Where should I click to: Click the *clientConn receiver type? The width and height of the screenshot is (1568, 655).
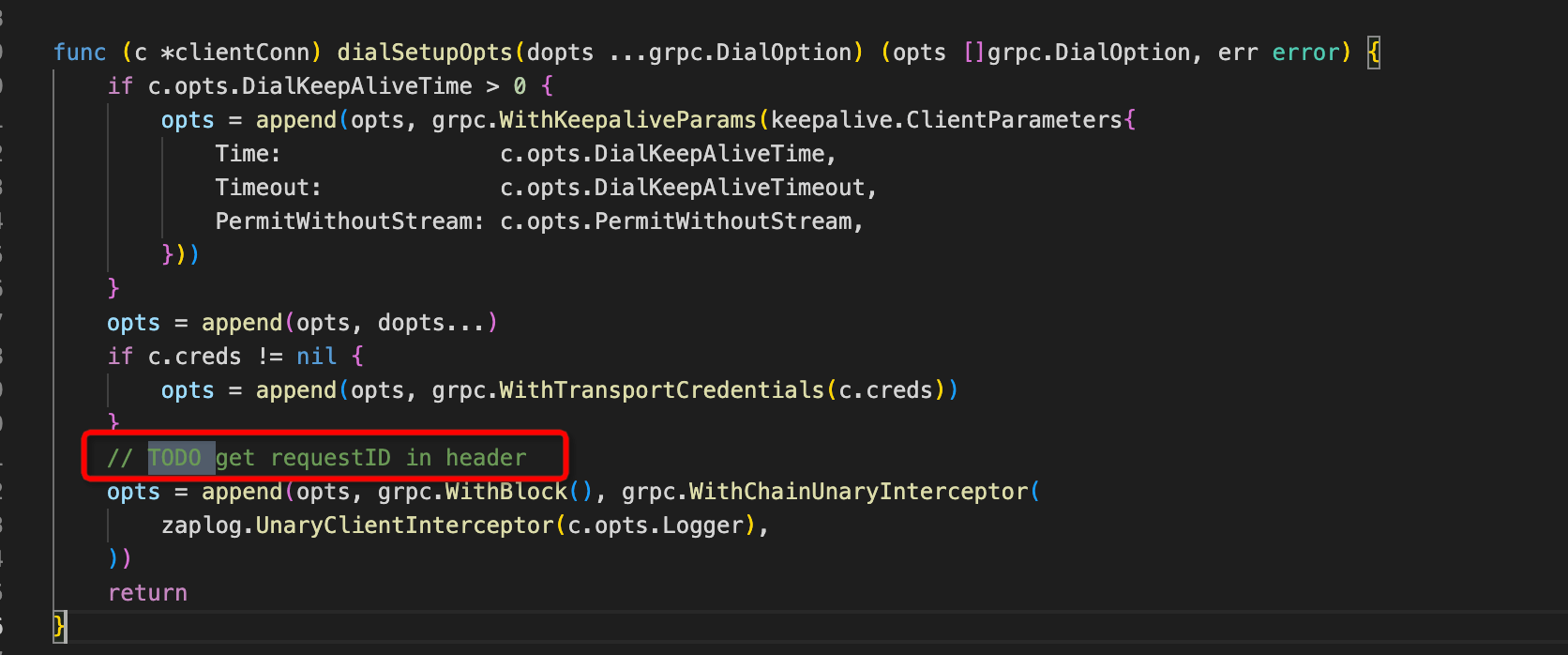241,53
